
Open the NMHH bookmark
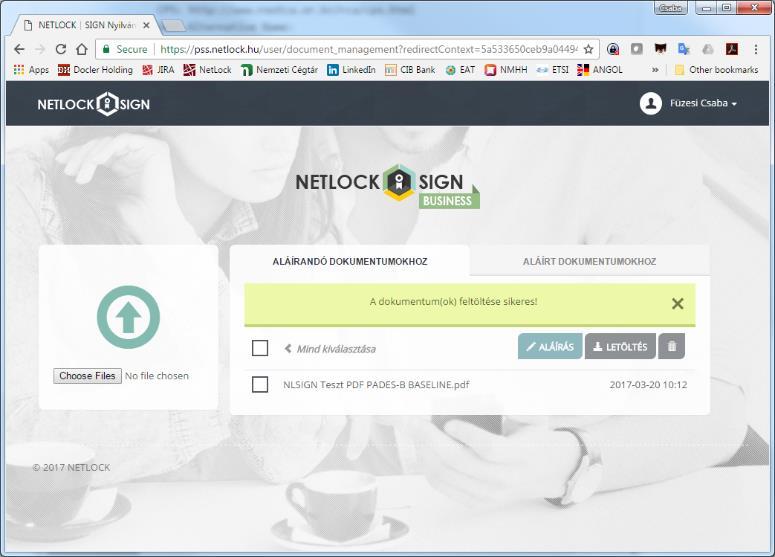(x=506, y=70)
